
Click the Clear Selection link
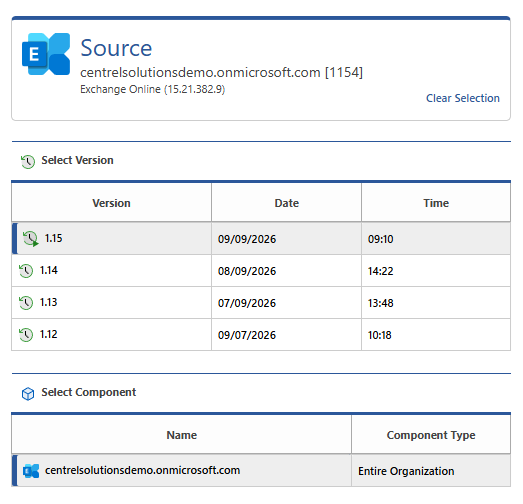point(463,98)
